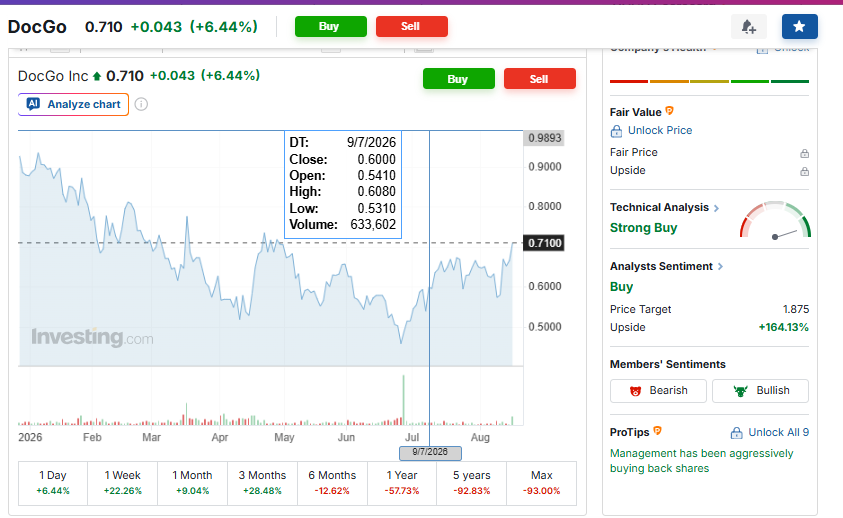Open the Unlock All 9 ProTips link
The width and height of the screenshot is (843, 518).
point(769,432)
